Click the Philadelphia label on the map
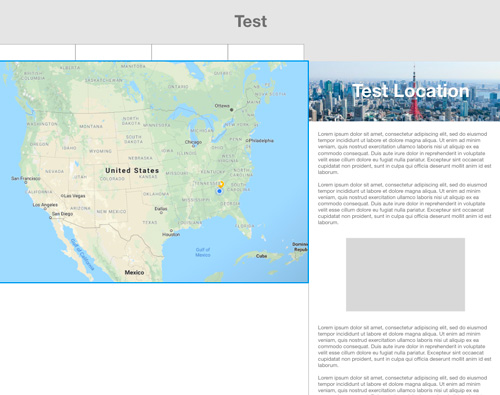This screenshot has width=500, height=395. 260,141
